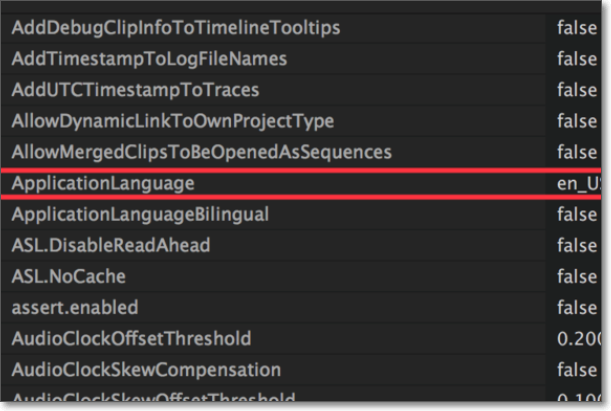Viewport: 611px width, 411px height.
Task: Click the AudioClockOffsetThreshold property name
Action: [x=131, y=338]
